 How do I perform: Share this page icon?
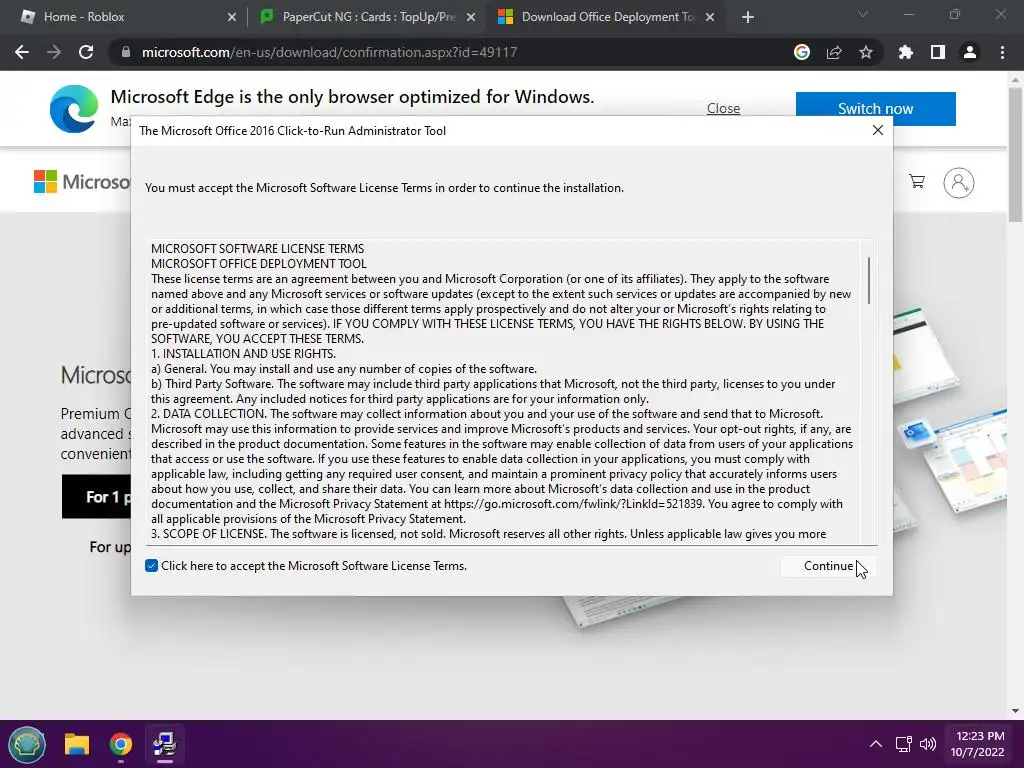[x=834, y=52]
